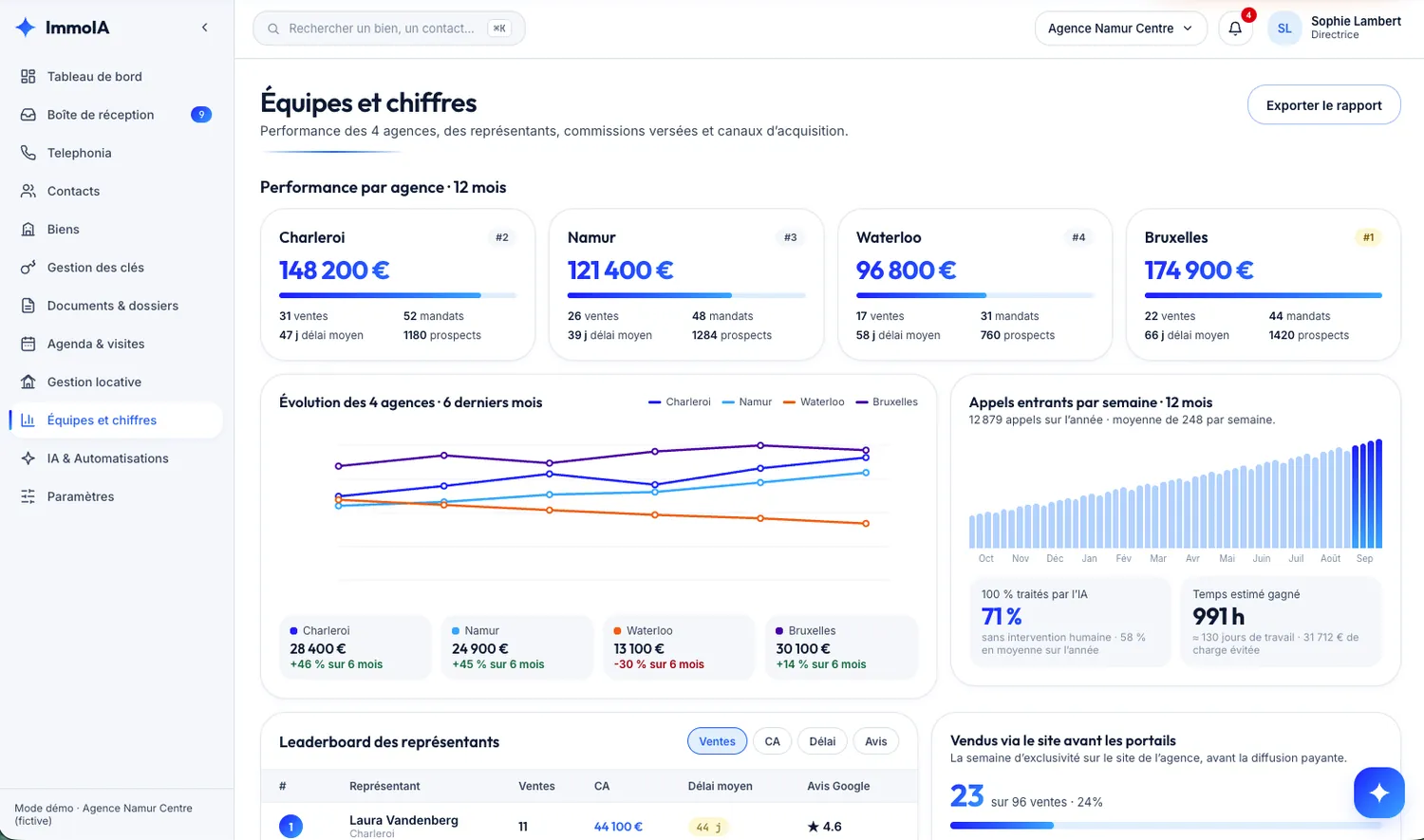Click the Boîte de réception inbox icon
Image resolution: width=1424 pixels, height=840 pixels.
coord(28,115)
